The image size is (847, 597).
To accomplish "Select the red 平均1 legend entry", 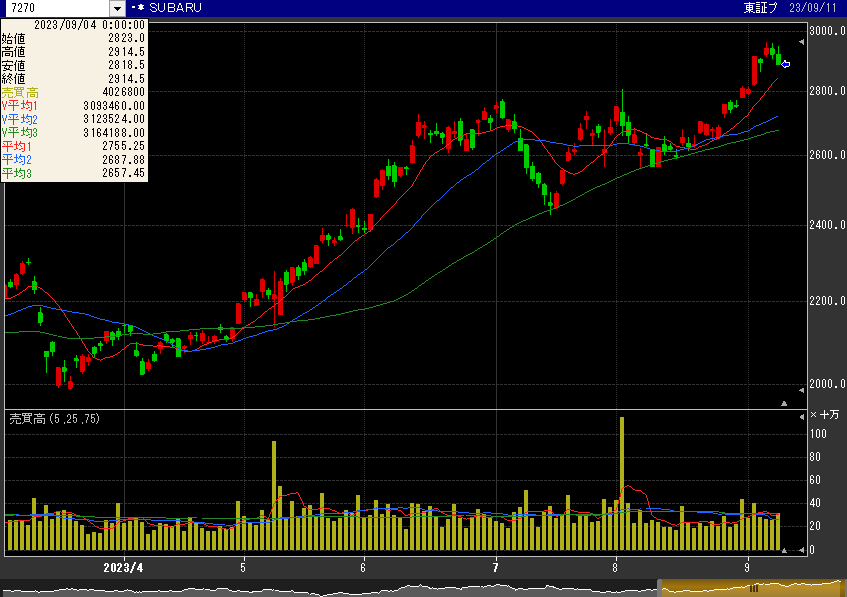I will pyautogui.click(x=17, y=147).
